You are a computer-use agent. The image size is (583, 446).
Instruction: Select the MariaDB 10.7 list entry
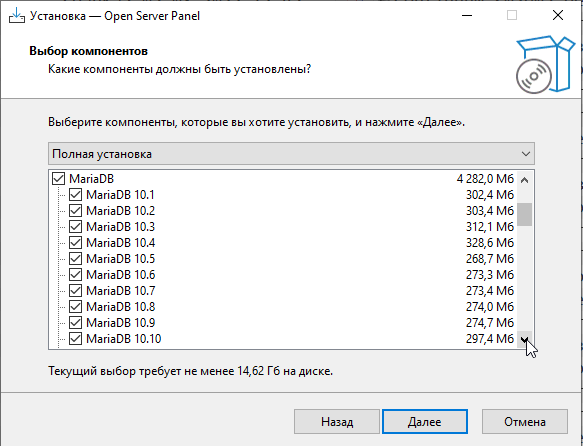(x=120, y=291)
